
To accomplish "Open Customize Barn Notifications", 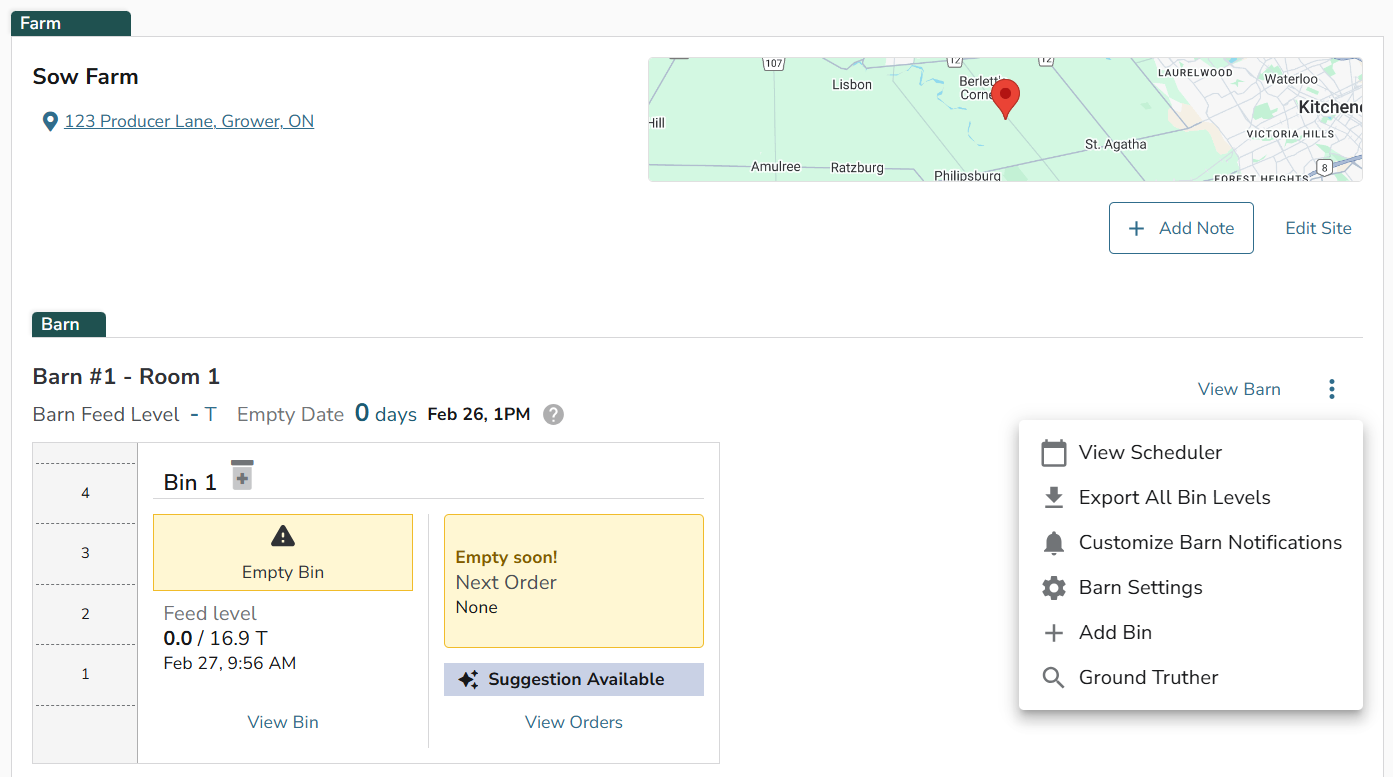I will pos(1209,543).
